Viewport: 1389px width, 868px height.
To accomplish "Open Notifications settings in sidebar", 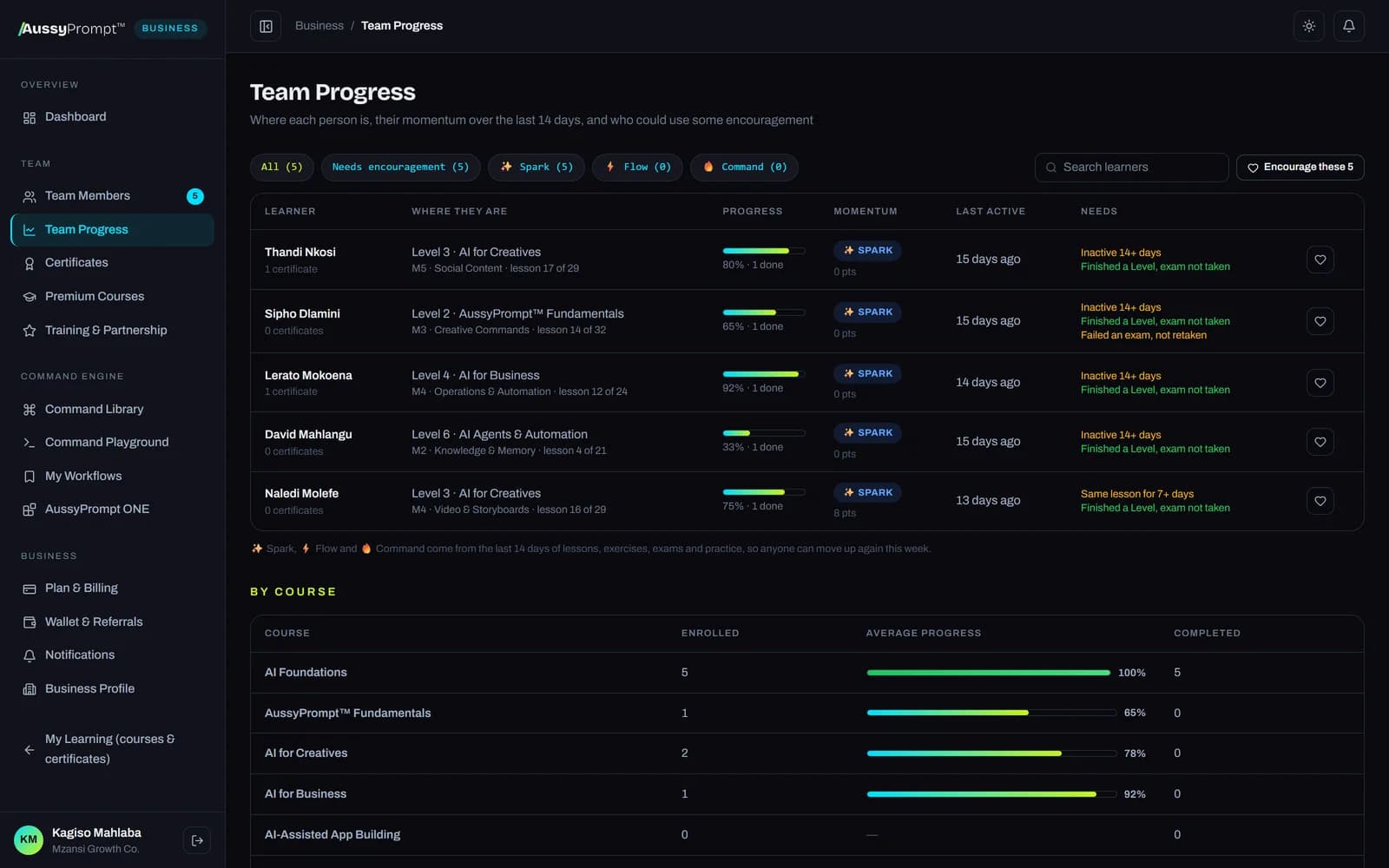I will (x=112, y=655).
